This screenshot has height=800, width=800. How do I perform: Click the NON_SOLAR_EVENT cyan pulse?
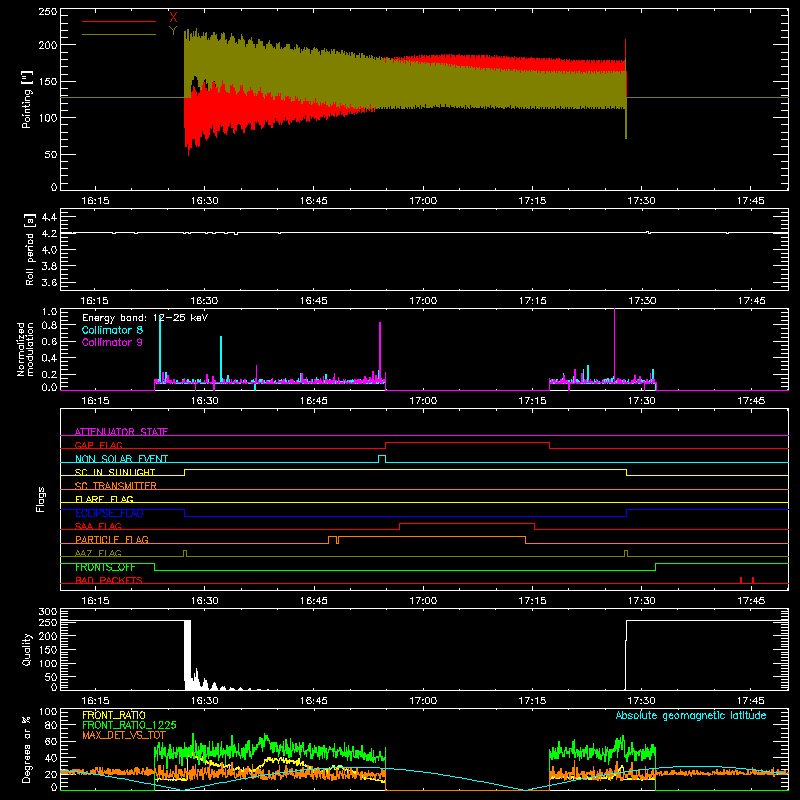382,458
